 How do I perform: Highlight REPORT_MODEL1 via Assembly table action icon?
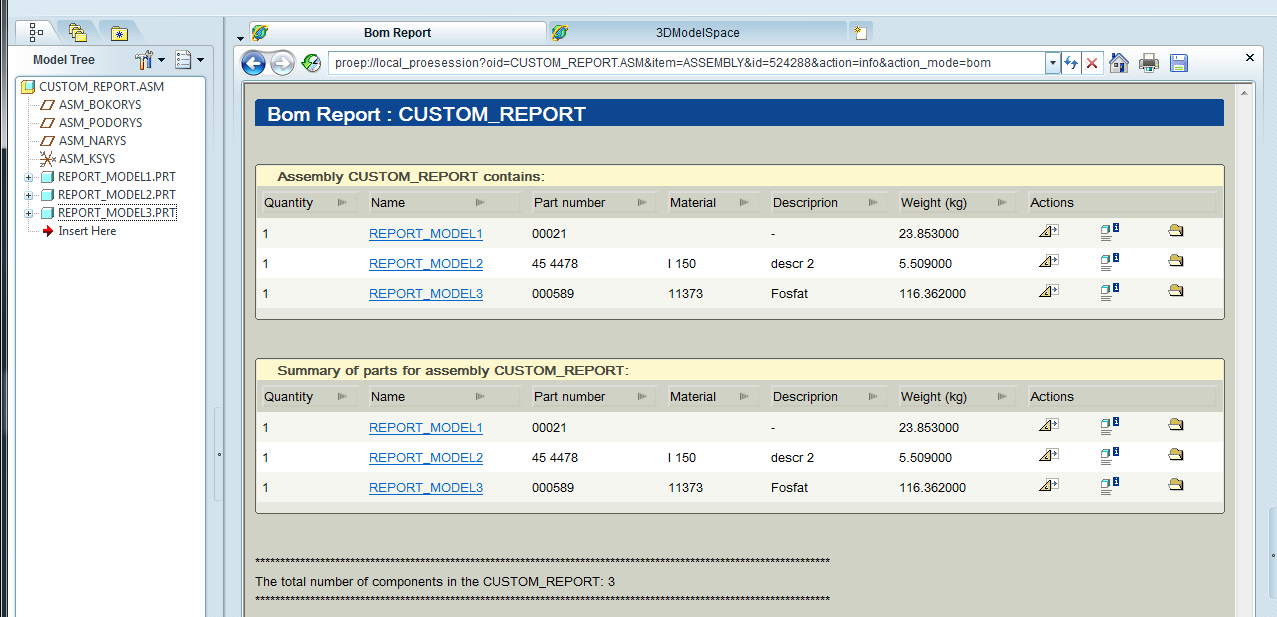1048,232
